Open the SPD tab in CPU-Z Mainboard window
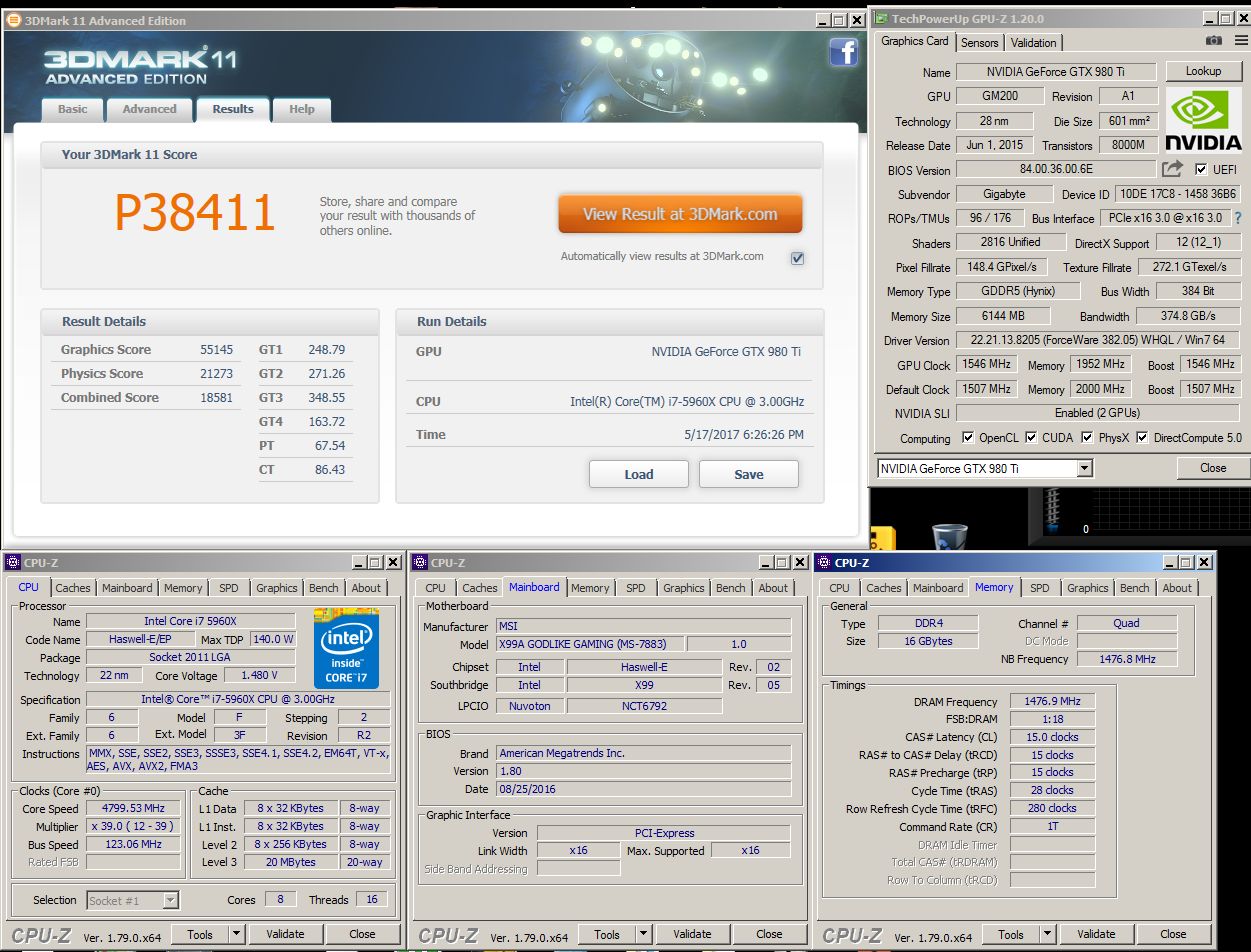The height and width of the screenshot is (952, 1251). 636,588
